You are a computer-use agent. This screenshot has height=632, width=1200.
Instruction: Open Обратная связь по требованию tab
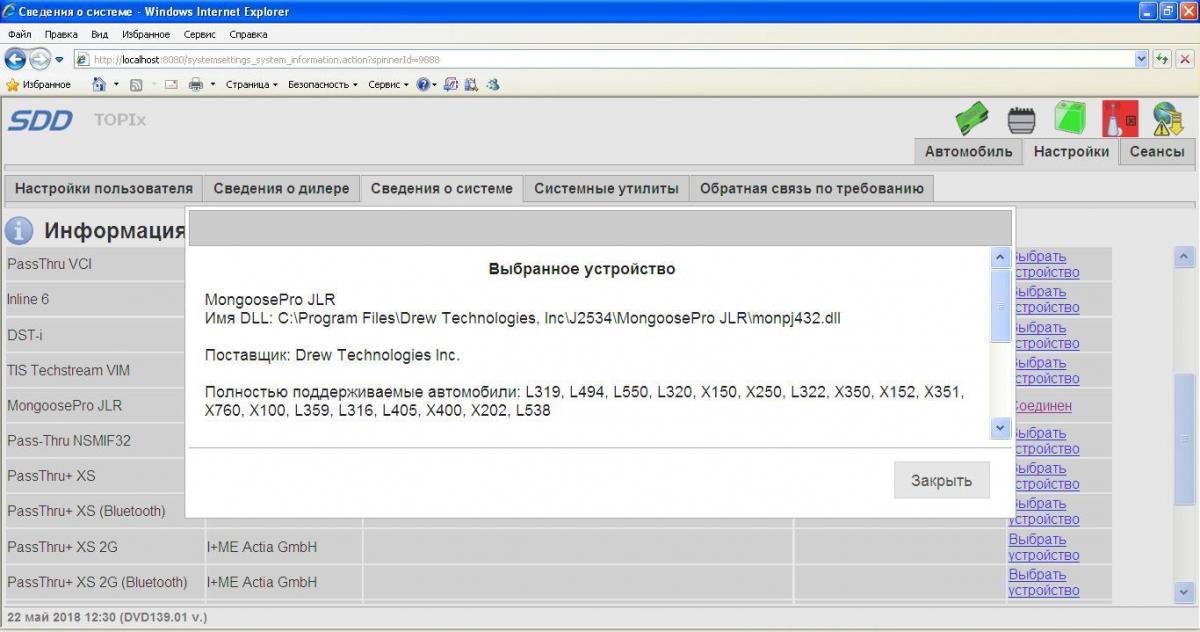point(812,188)
